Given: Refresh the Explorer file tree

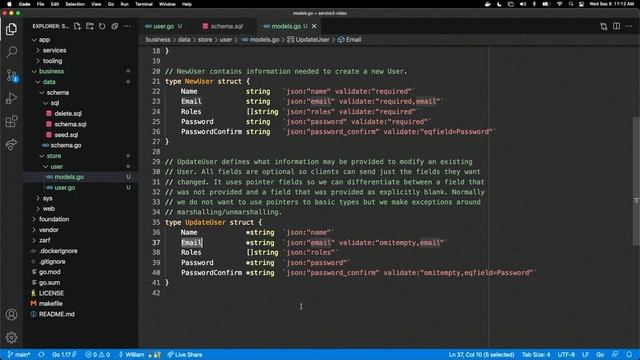Looking at the screenshot, I should pos(102,26).
